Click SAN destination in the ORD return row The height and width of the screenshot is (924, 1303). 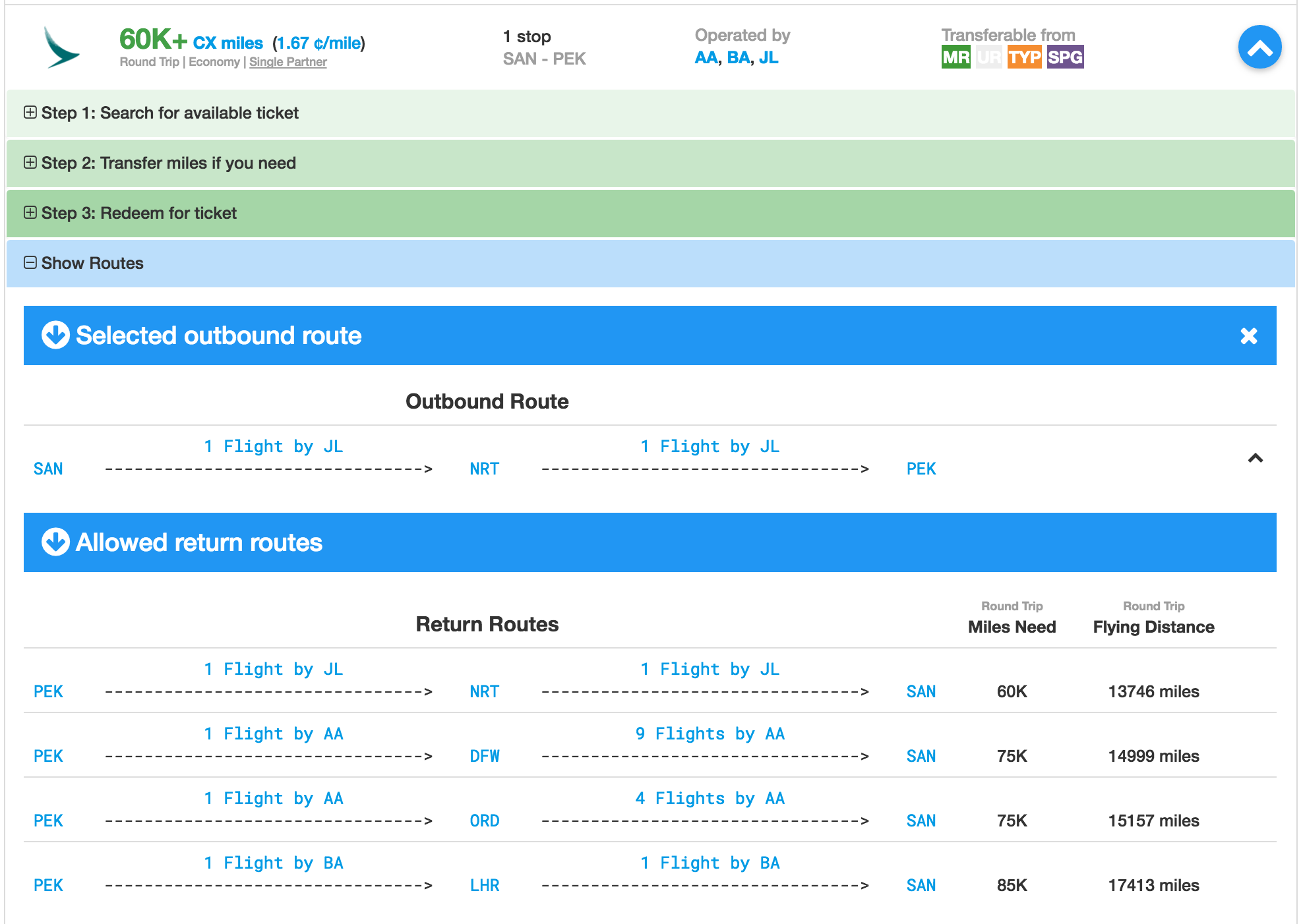[921, 821]
